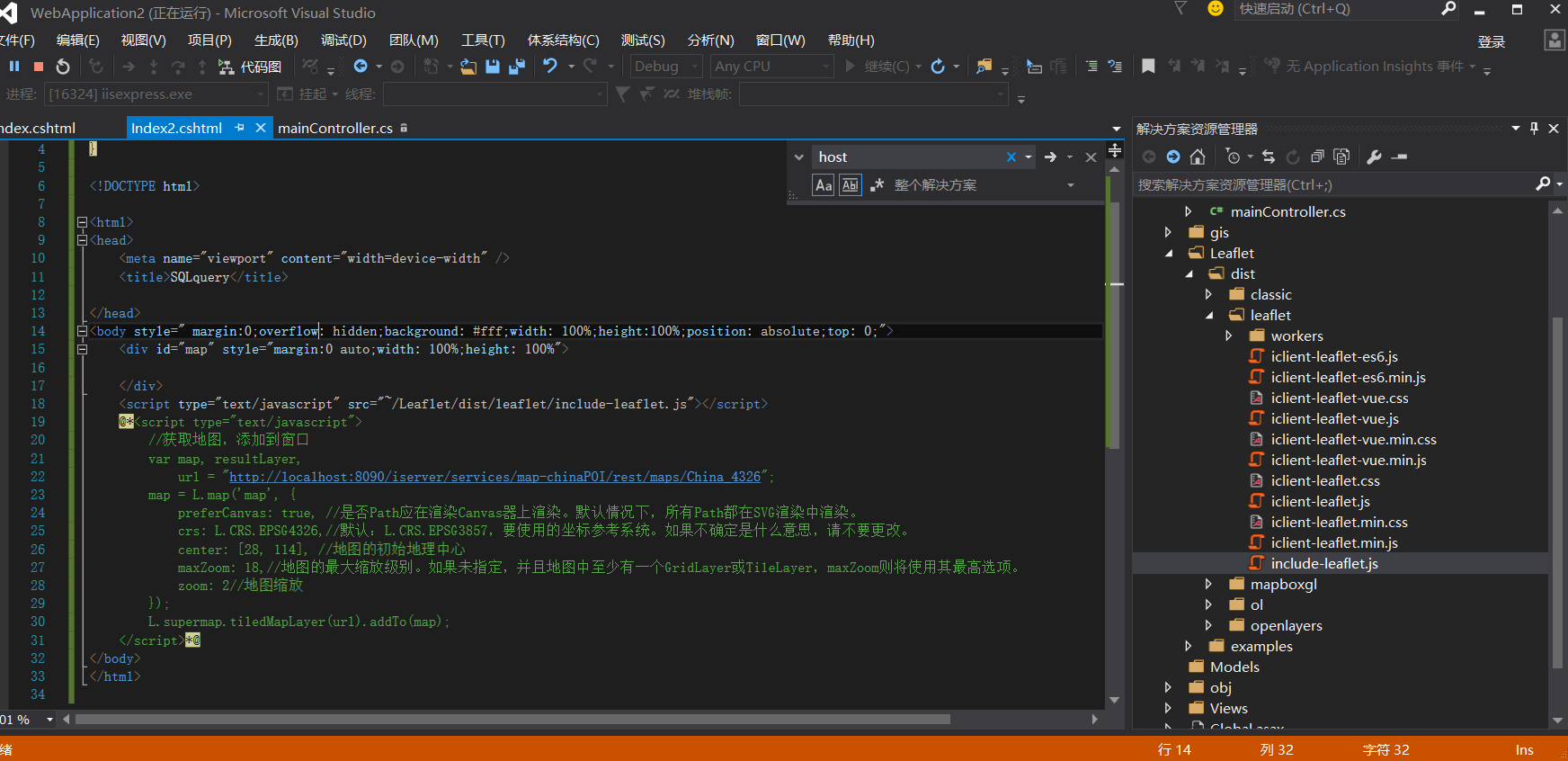Expand the mapboxgl folder

pyautogui.click(x=1208, y=584)
